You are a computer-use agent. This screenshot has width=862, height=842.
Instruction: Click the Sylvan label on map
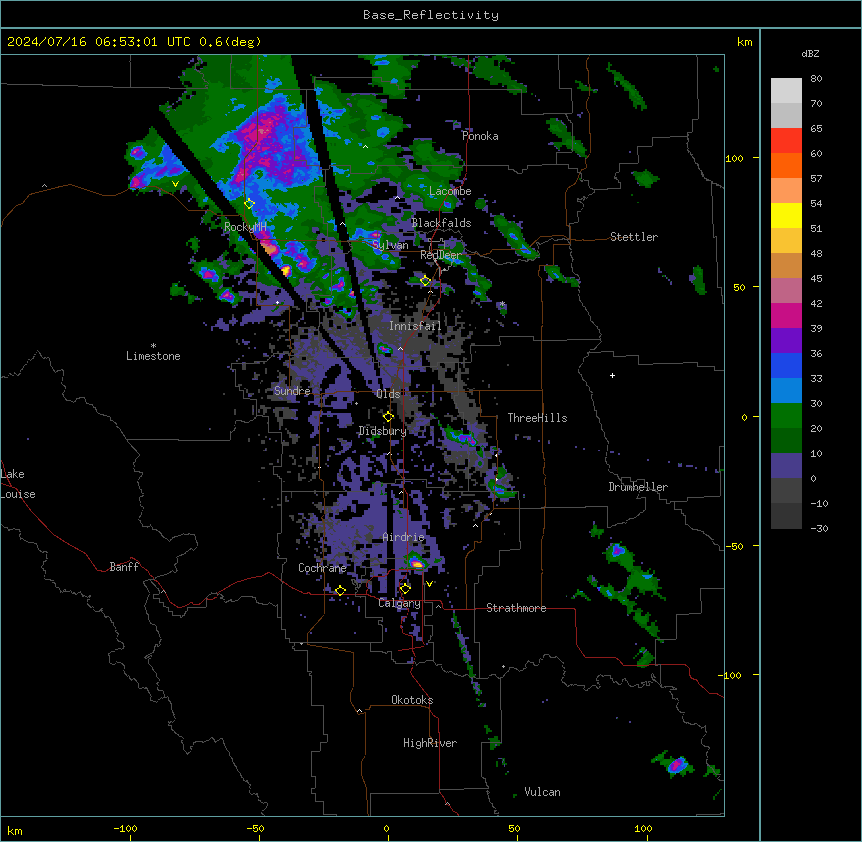[390, 245]
